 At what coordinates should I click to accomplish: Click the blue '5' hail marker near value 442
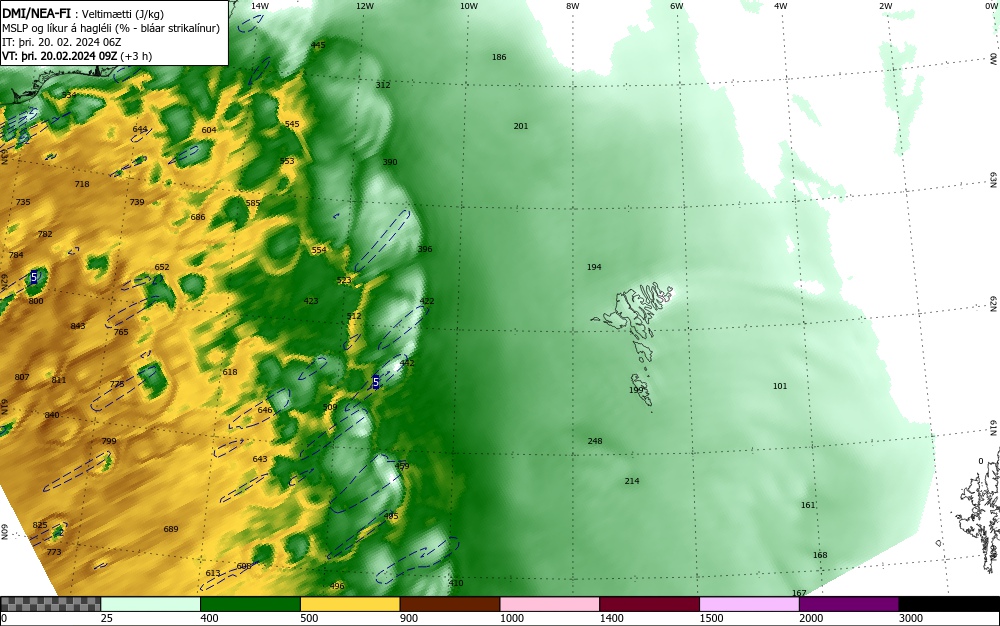tap(376, 382)
